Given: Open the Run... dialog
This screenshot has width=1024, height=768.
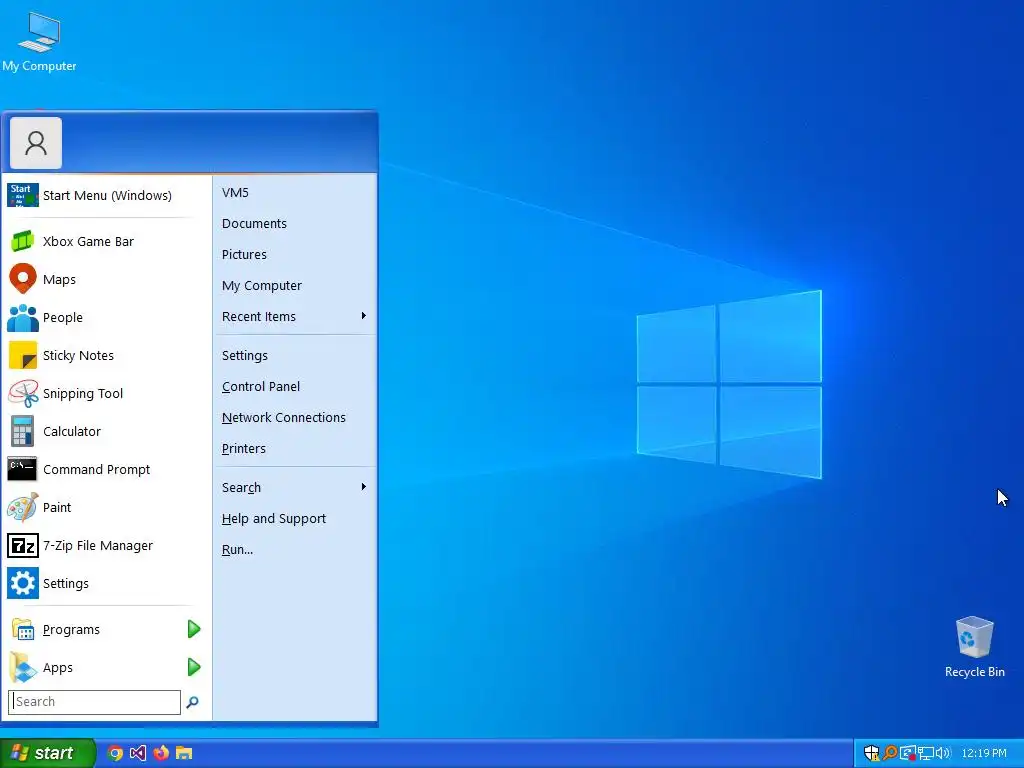Looking at the screenshot, I should tap(295, 550).
